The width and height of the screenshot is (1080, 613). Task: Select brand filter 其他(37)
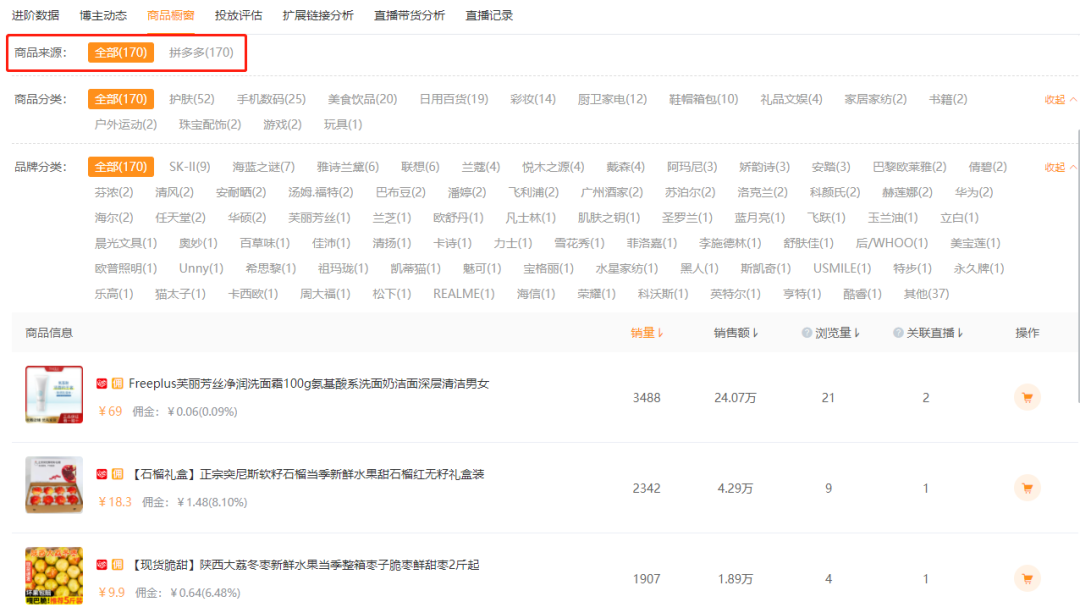click(x=926, y=294)
